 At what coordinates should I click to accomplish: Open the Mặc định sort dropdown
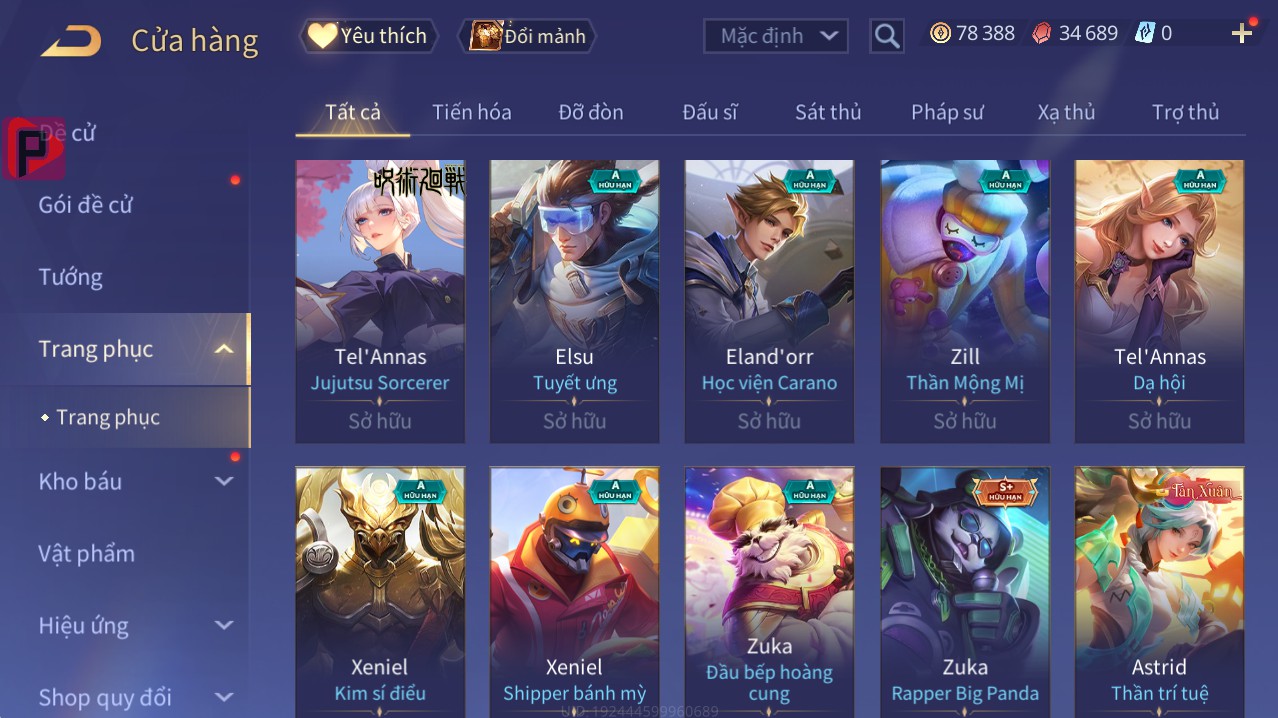tap(776, 36)
